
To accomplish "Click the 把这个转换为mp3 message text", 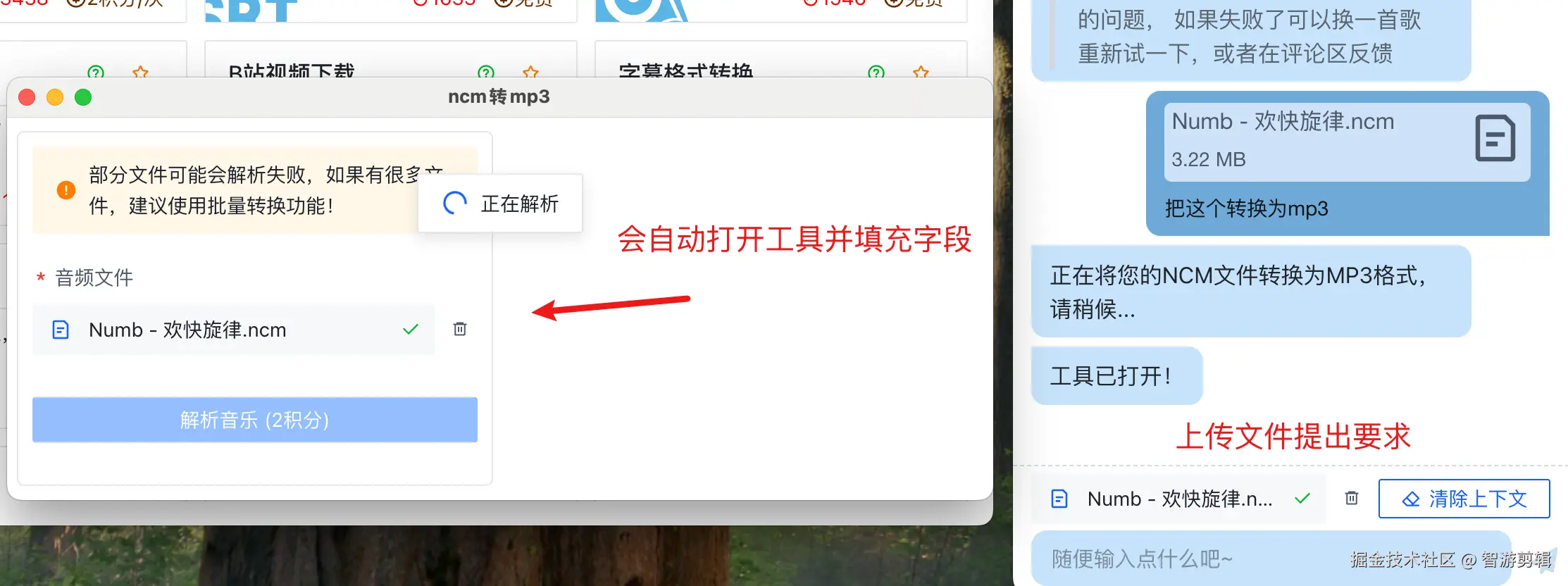I will tap(1246, 208).
